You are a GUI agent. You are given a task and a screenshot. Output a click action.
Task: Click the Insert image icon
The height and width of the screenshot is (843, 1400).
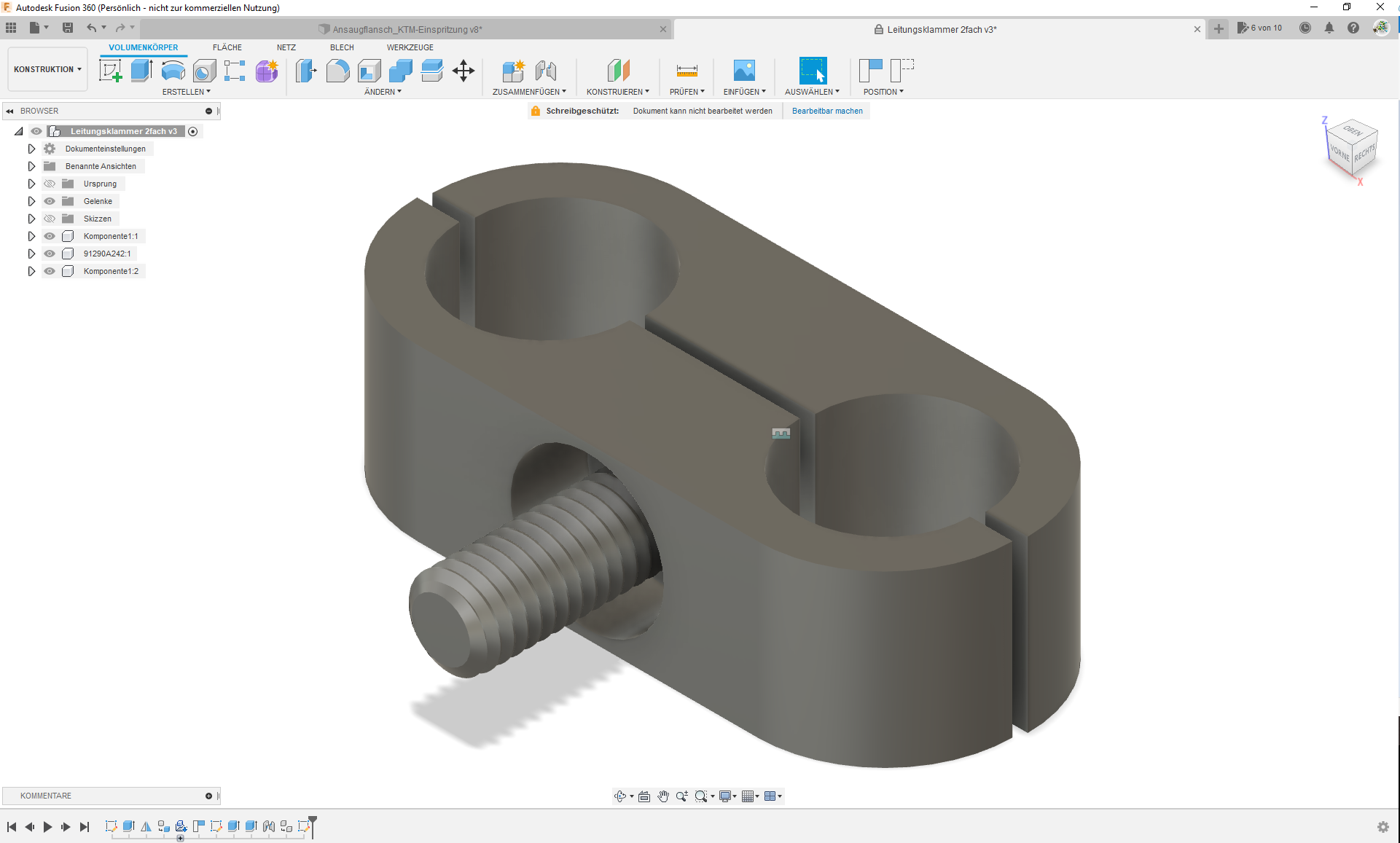point(744,71)
